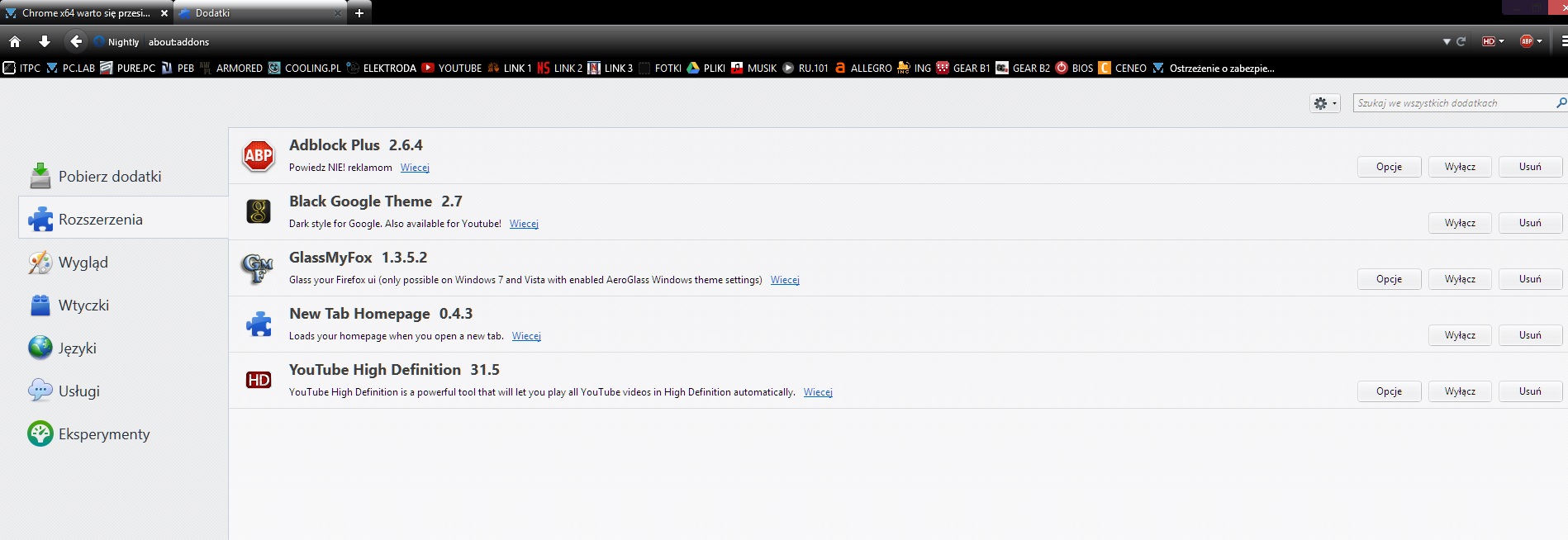The image size is (1568, 540).
Task: Close the Chrome x64 tab
Action: pyautogui.click(x=164, y=13)
